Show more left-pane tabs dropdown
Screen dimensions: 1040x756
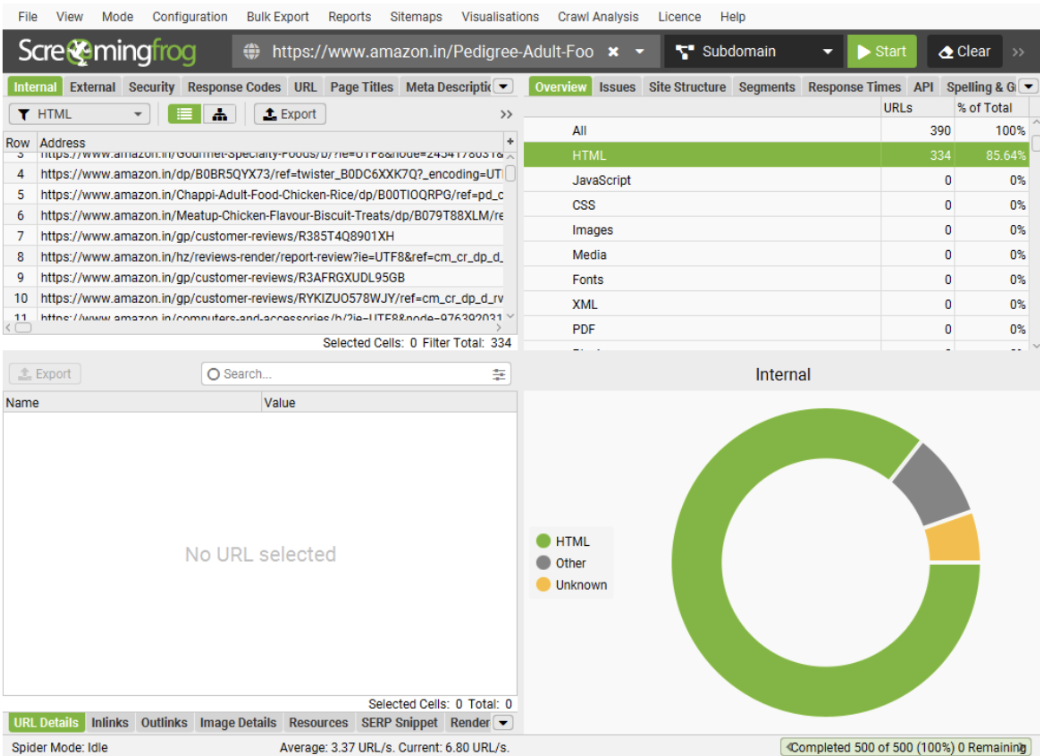click(503, 86)
